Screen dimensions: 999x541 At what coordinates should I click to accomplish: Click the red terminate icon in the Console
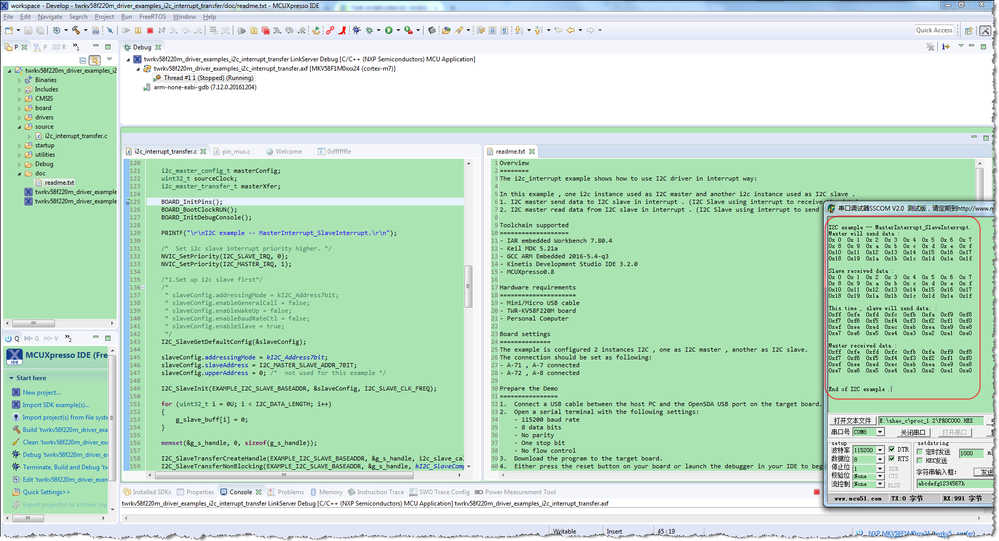817,492
